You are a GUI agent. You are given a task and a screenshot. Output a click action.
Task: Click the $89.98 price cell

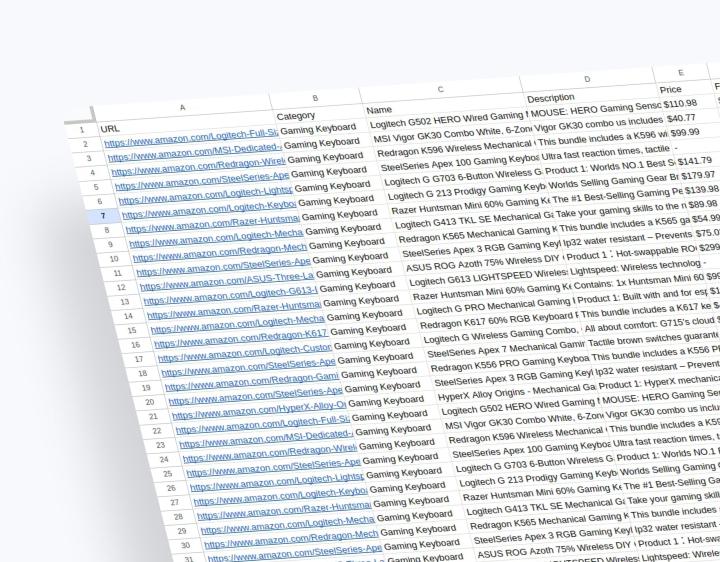pos(703,204)
